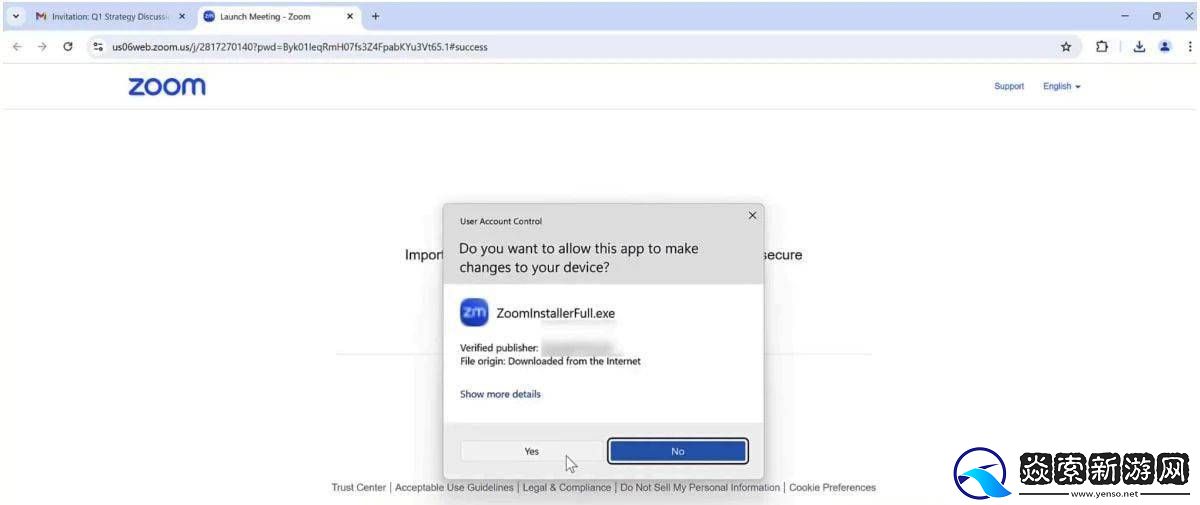Reload the current Zoom page
1200x505 pixels.
(x=68, y=46)
